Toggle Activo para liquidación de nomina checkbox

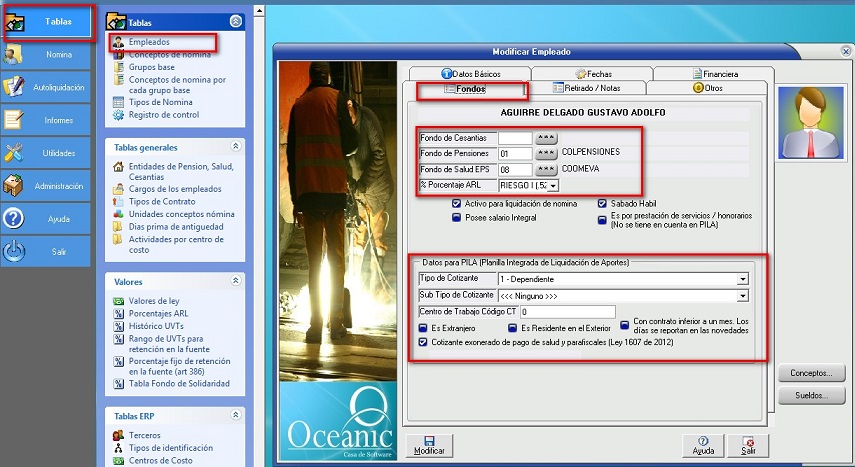[x=456, y=203]
